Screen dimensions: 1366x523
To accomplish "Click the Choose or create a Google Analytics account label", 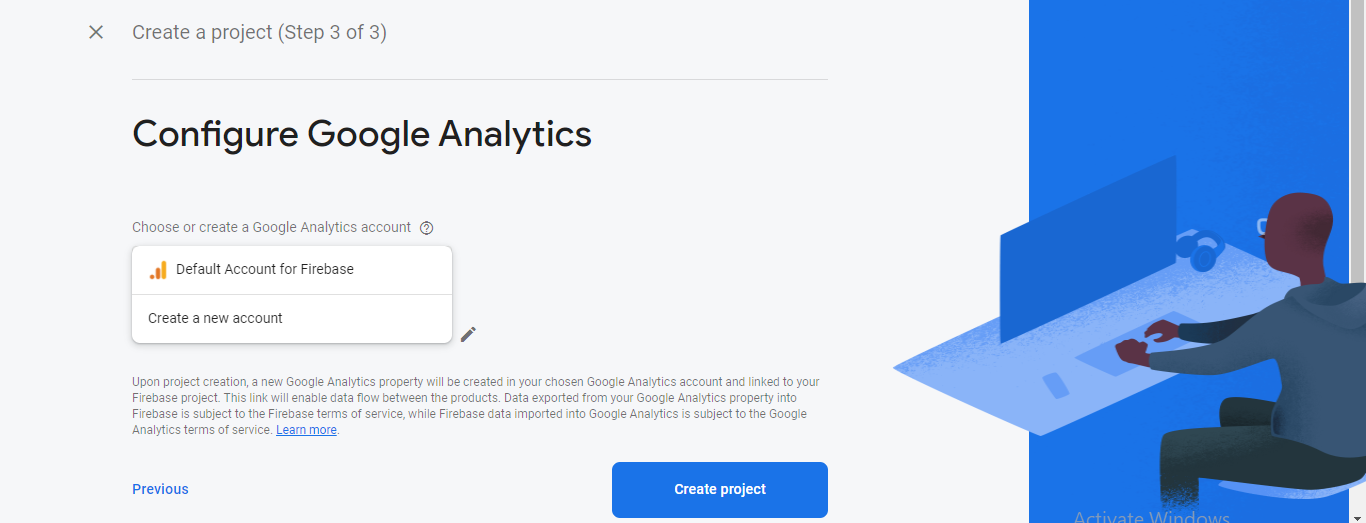I will point(271,227).
